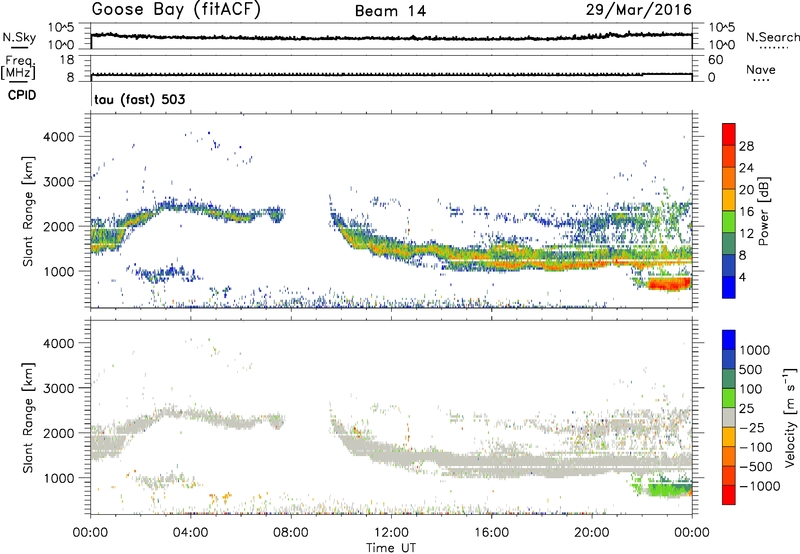
Task: Pick the red bottom swatch on velocity colorbar
Action: (729, 495)
